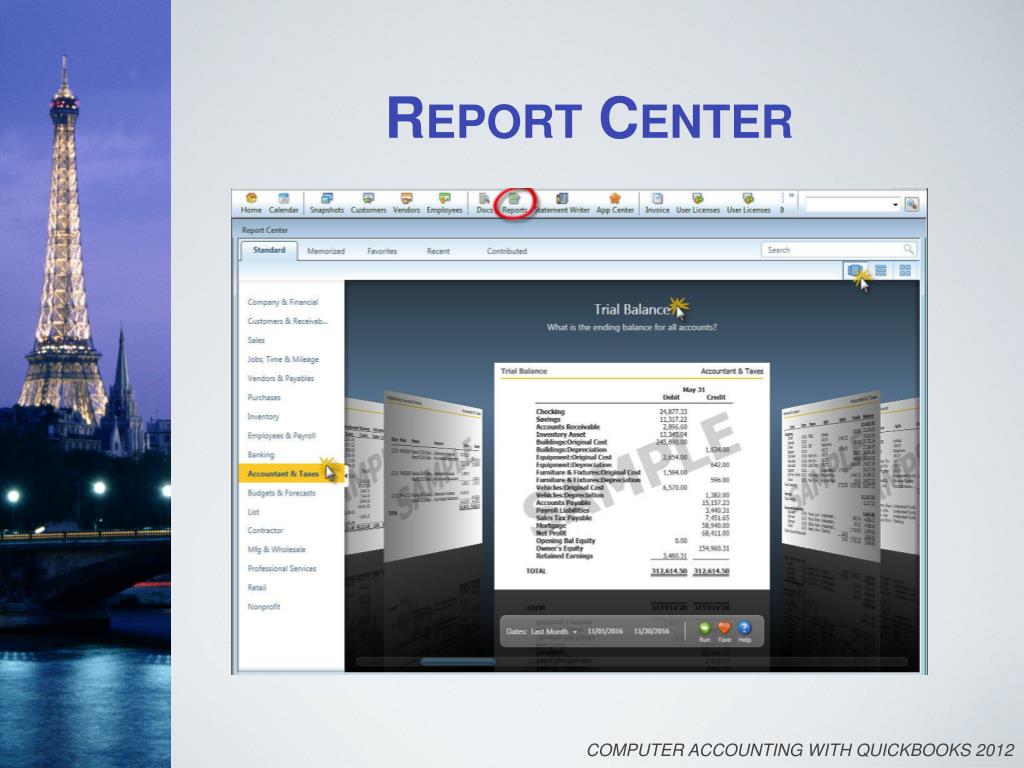
Task: Select Vendors & Payables category
Action: pos(281,378)
